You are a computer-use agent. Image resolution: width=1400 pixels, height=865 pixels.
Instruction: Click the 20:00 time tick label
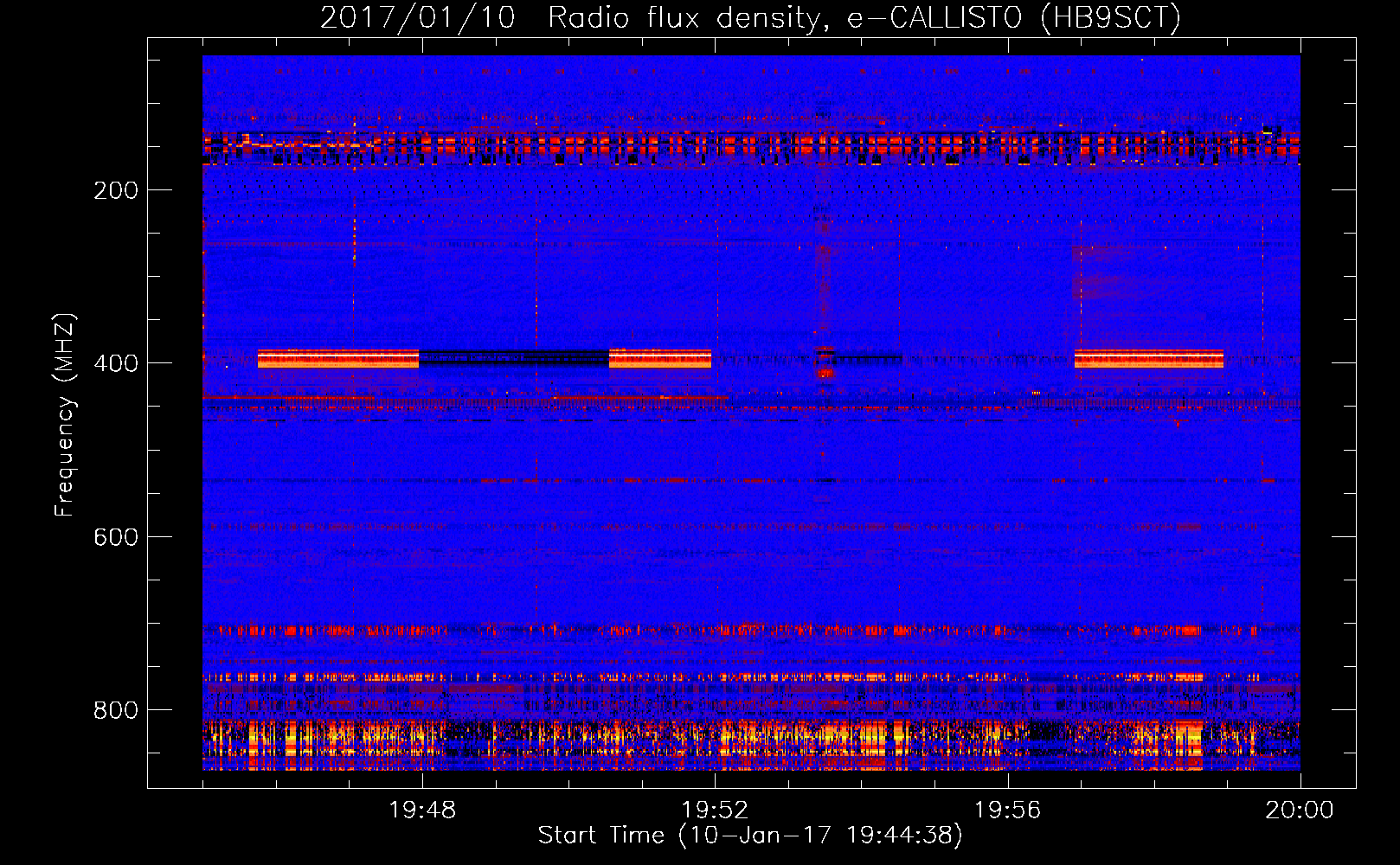coord(1300,811)
